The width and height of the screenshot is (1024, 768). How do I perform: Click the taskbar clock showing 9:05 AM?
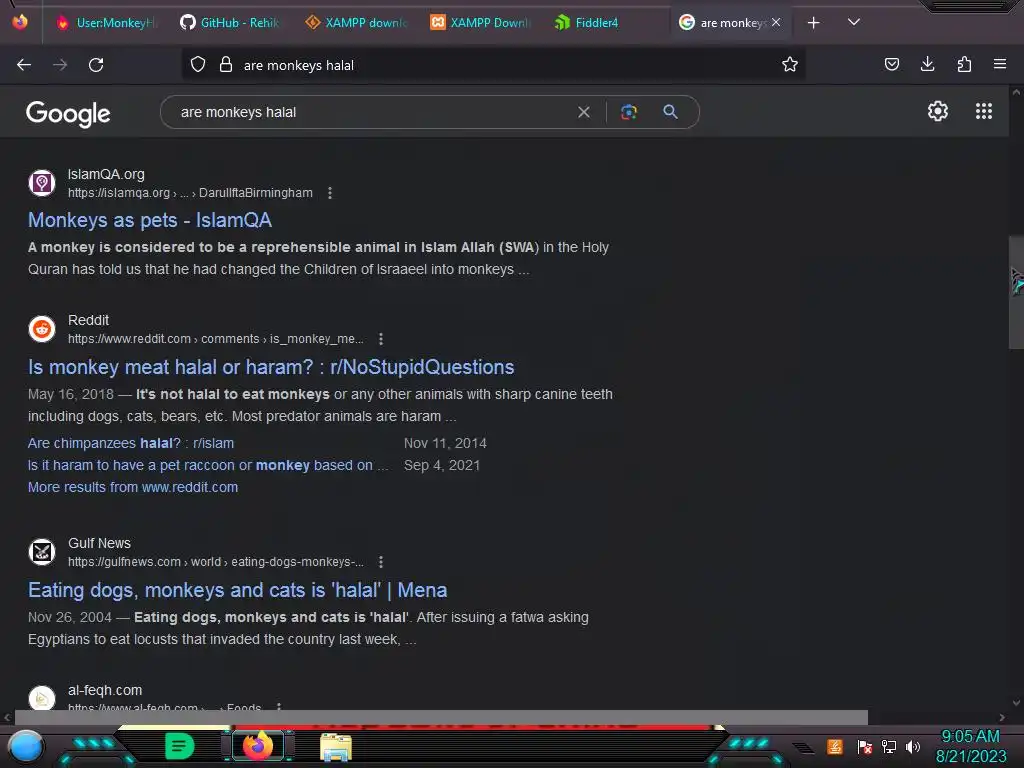(x=970, y=737)
